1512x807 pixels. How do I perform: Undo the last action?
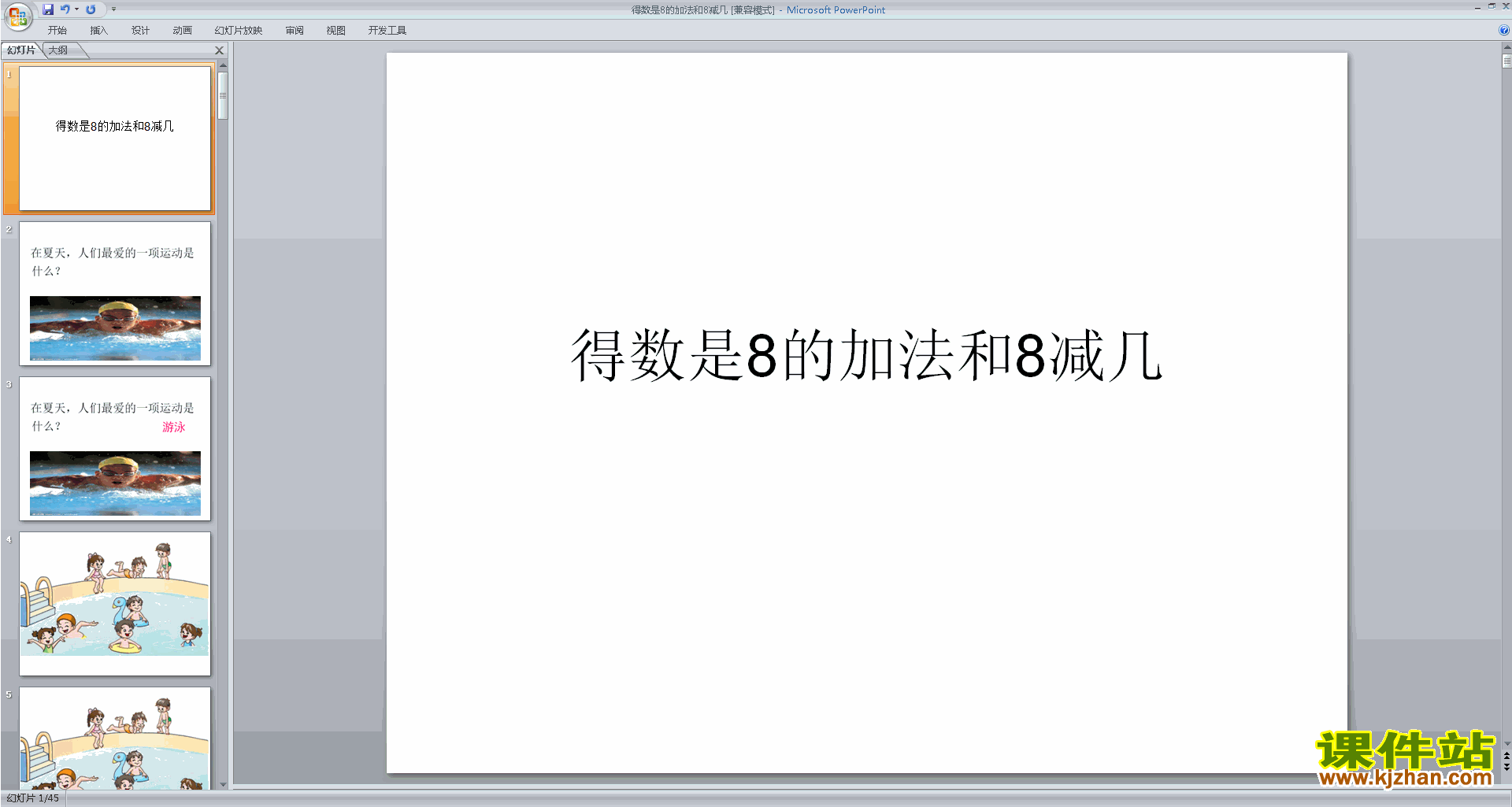coord(65,9)
